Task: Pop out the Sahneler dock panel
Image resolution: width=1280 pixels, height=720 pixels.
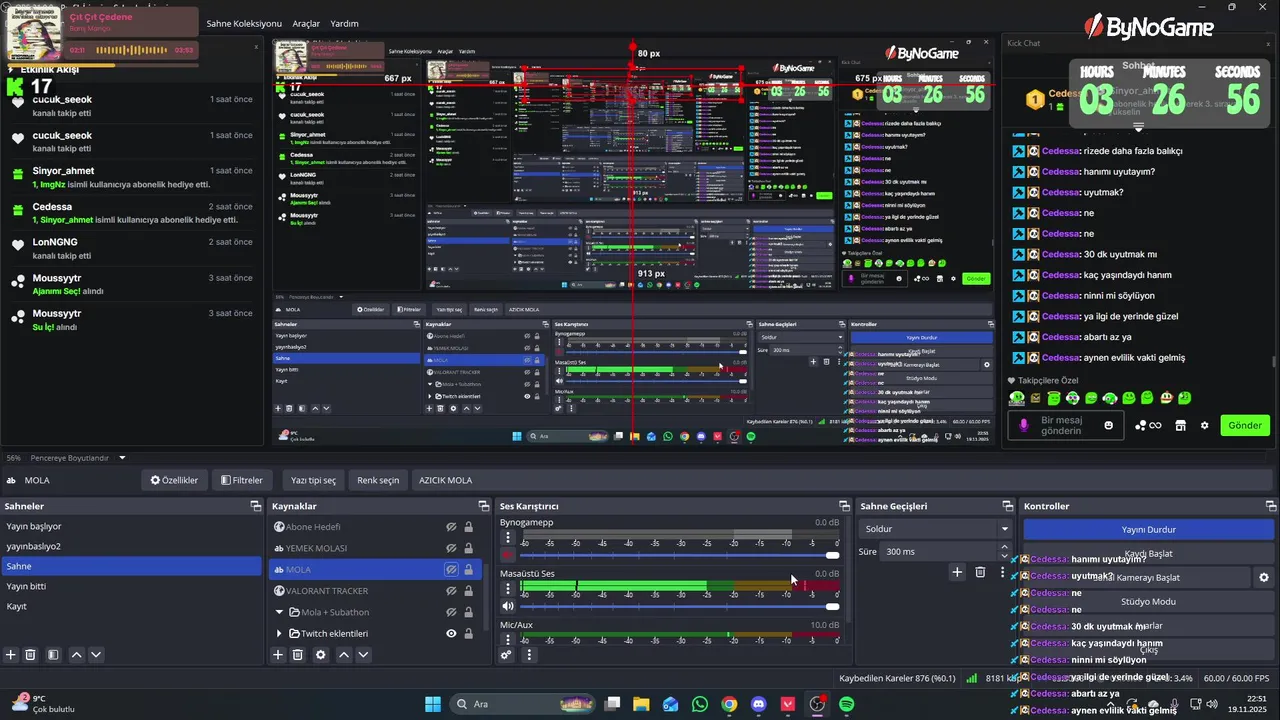Action: (255, 506)
